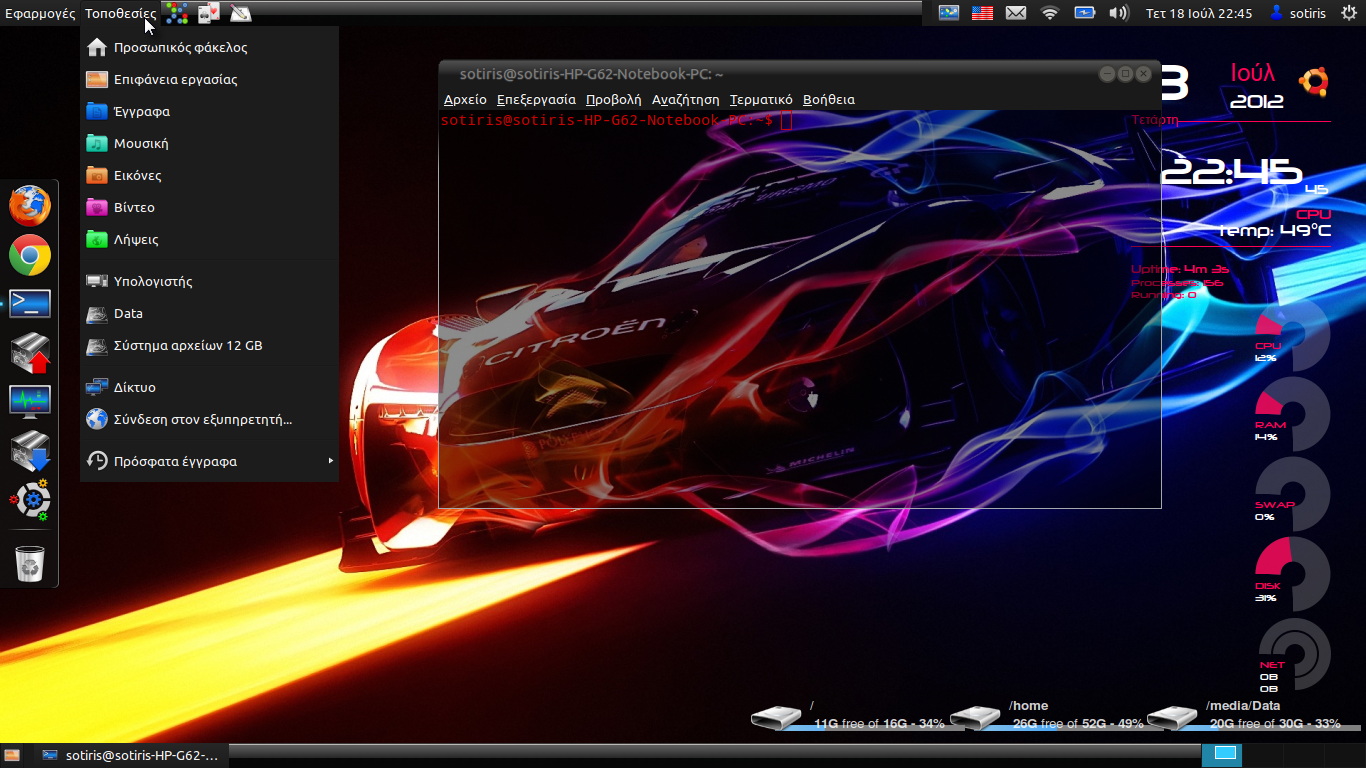The image size is (1366, 768).
Task: Open terminal Αρχείο menu
Action: tap(465, 99)
